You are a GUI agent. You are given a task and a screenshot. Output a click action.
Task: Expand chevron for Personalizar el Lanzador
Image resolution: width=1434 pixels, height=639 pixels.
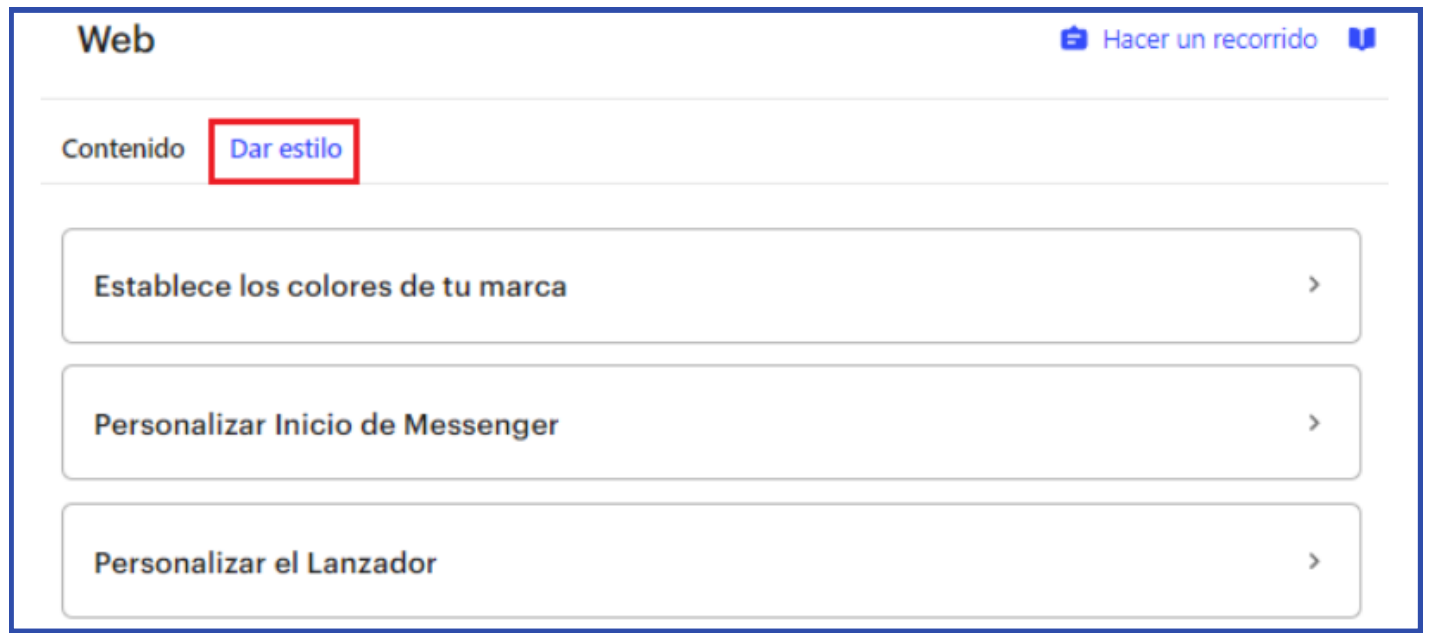pos(1314,561)
